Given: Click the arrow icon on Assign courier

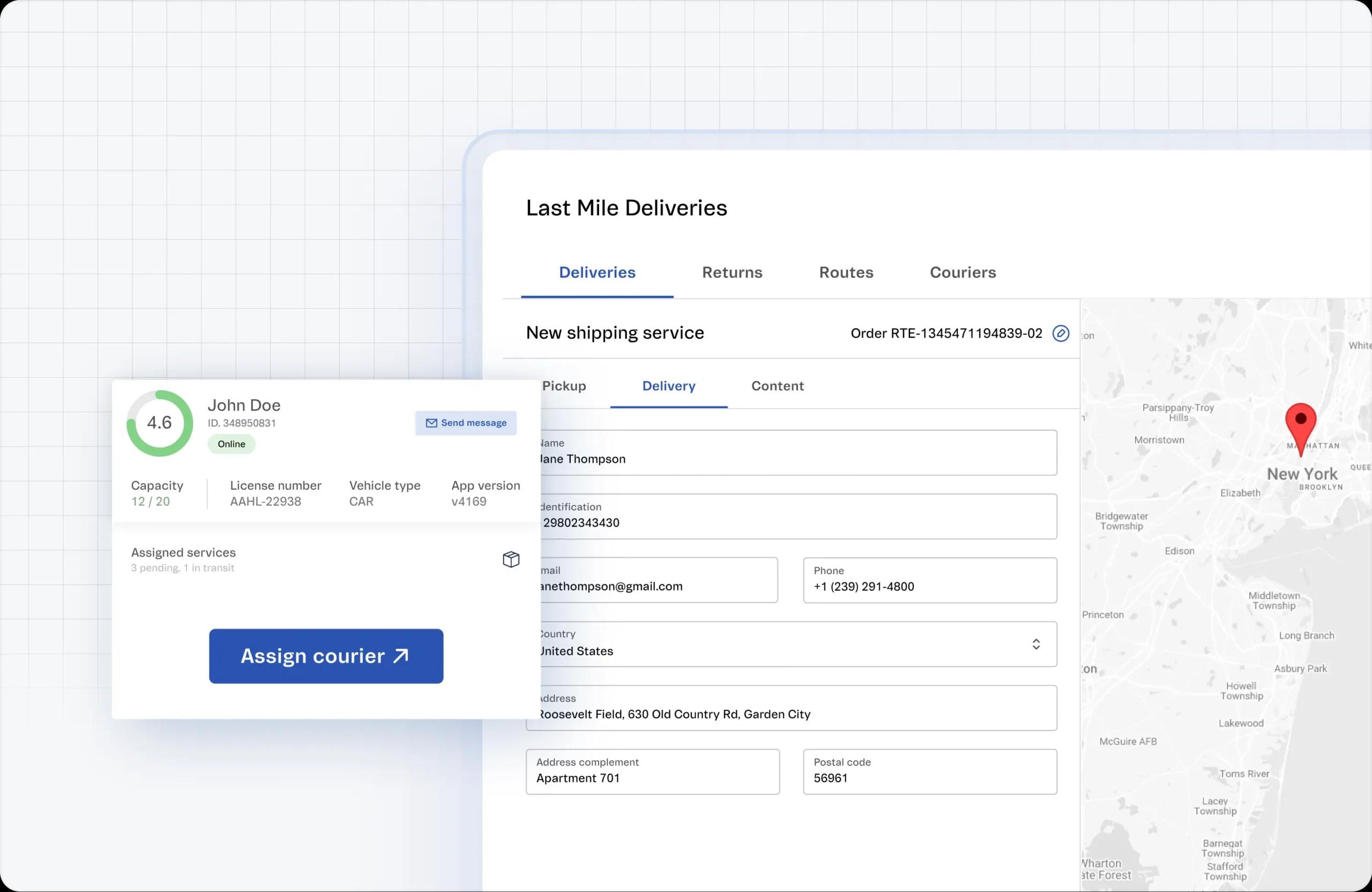Looking at the screenshot, I should pos(401,656).
